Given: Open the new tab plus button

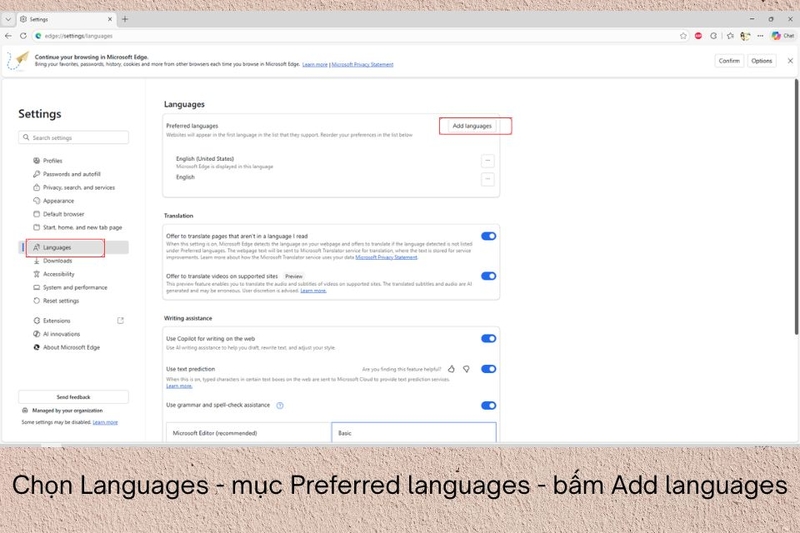Looking at the screenshot, I should click(125, 19).
